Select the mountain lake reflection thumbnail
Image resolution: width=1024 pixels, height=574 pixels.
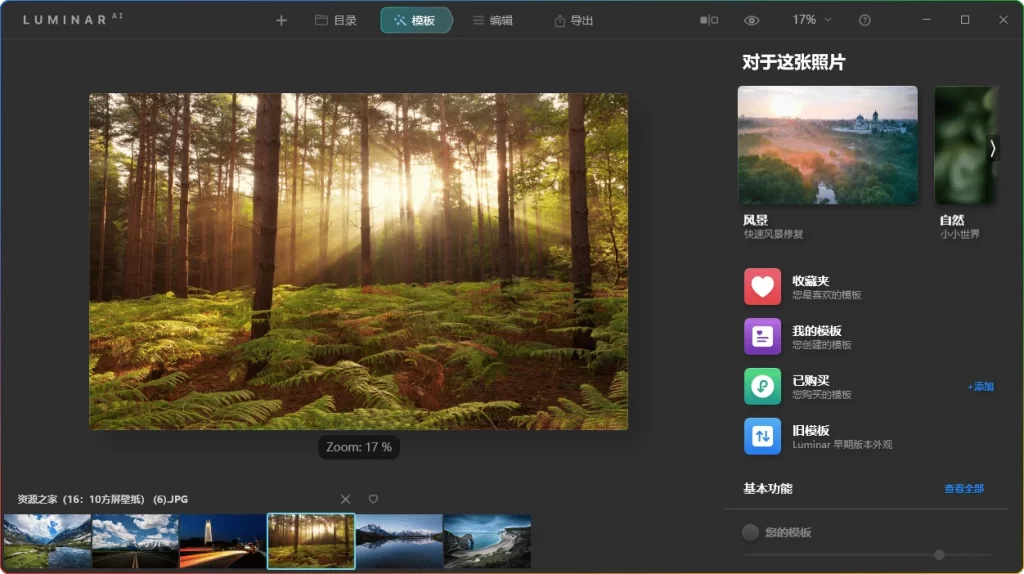[x=399, y=541]
